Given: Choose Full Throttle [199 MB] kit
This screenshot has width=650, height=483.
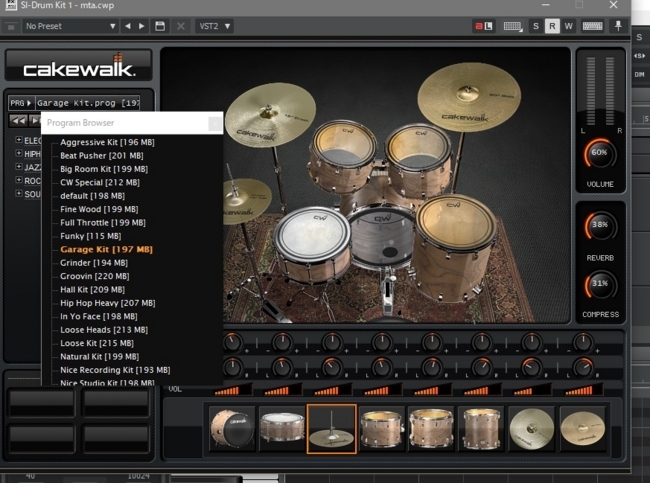Looking at the screenshot, I should (x=103, y=223).
